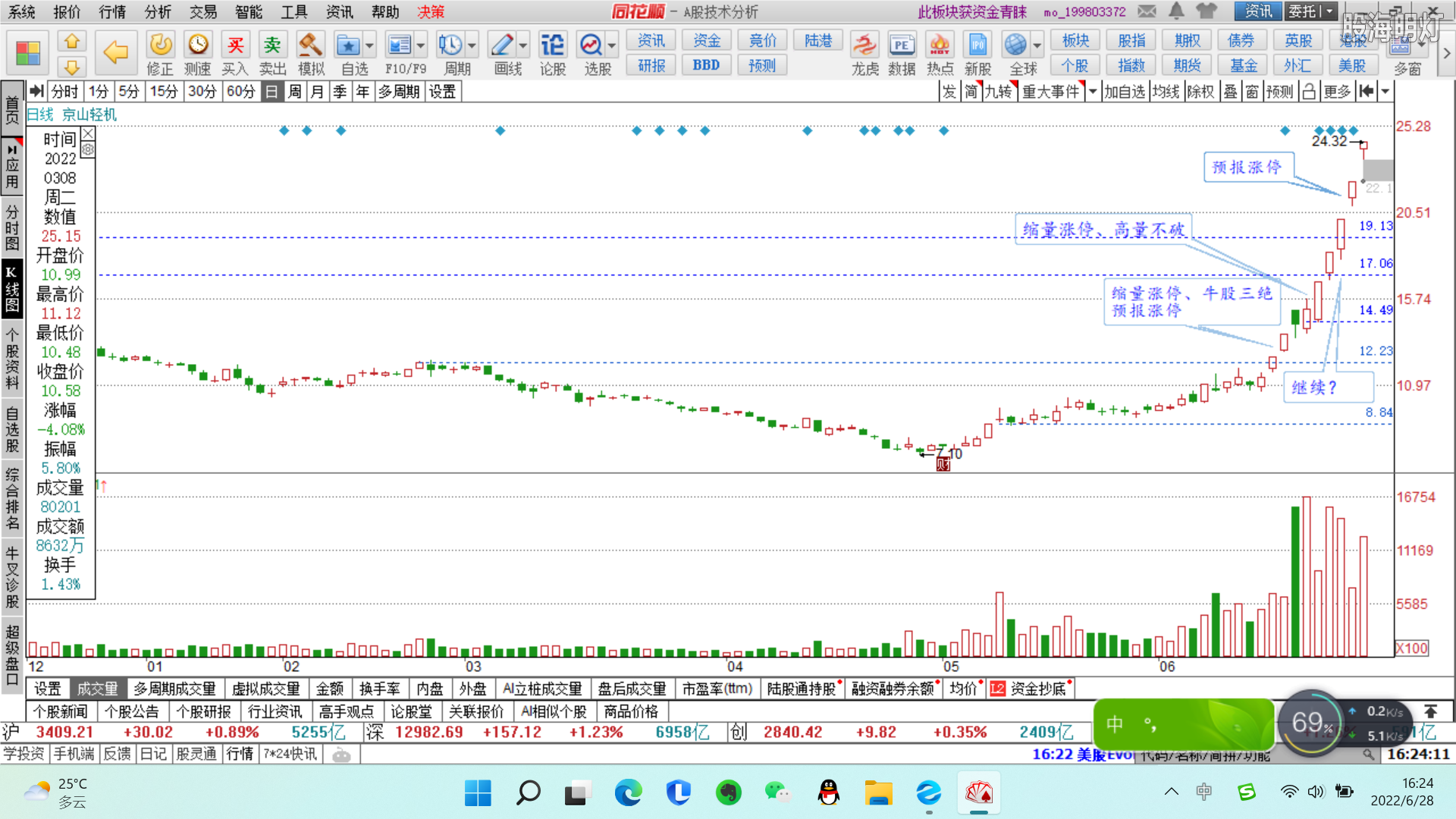Click the data panel settings gear
The height and width of the screenshot is (819, 1456).
88,150
